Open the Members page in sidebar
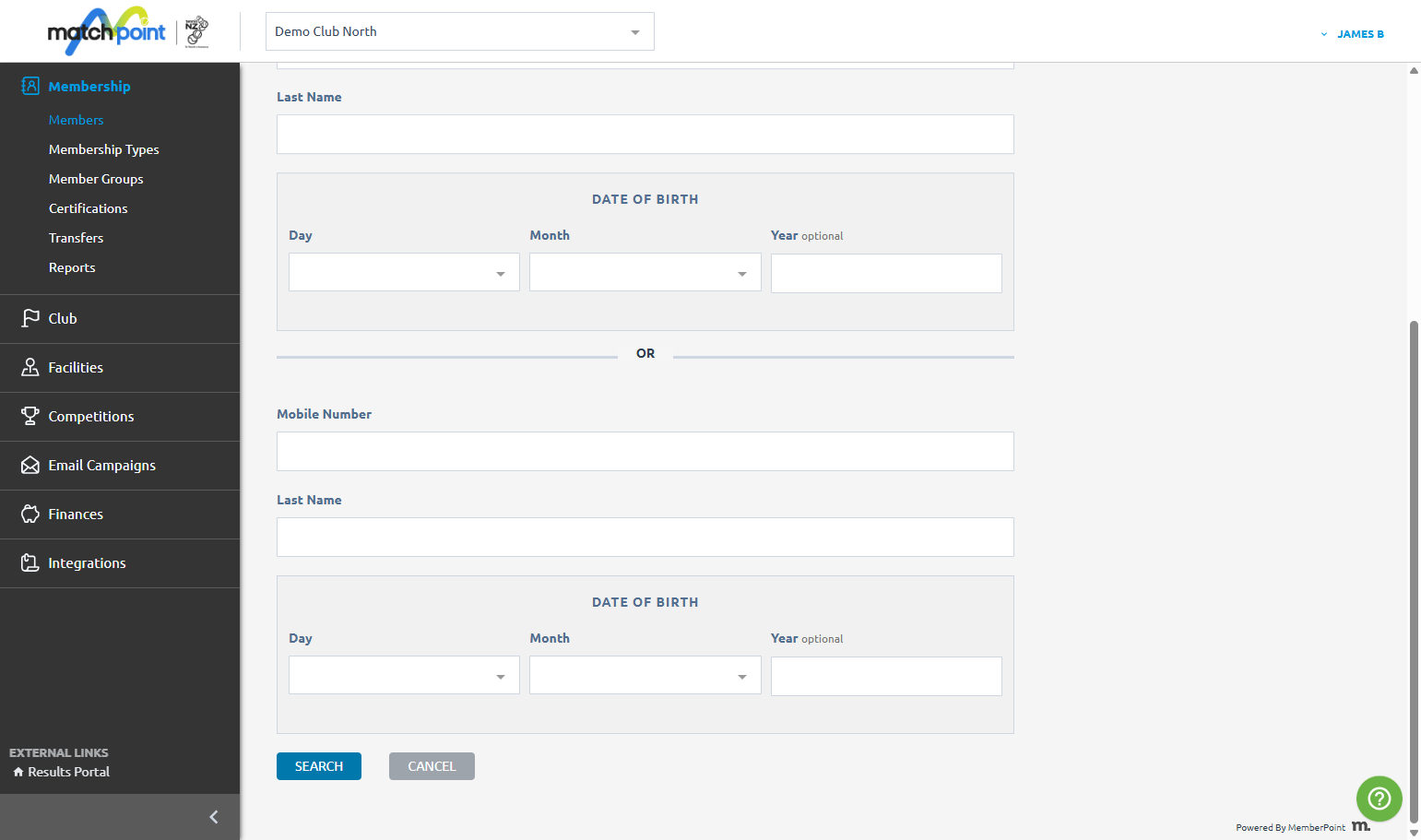 76,120
